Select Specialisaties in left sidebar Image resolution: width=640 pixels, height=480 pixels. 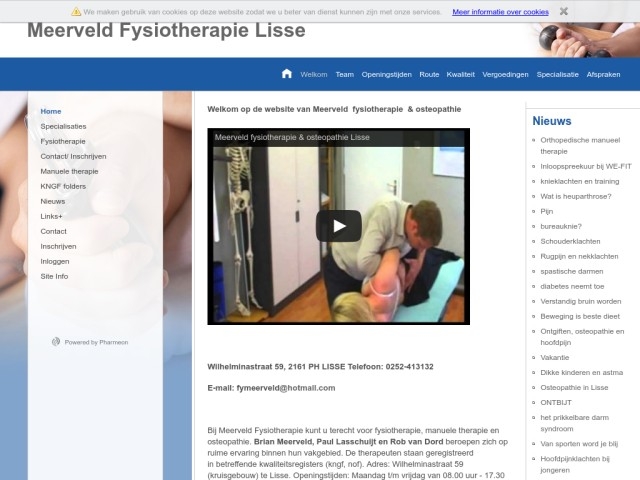(63, 126)
